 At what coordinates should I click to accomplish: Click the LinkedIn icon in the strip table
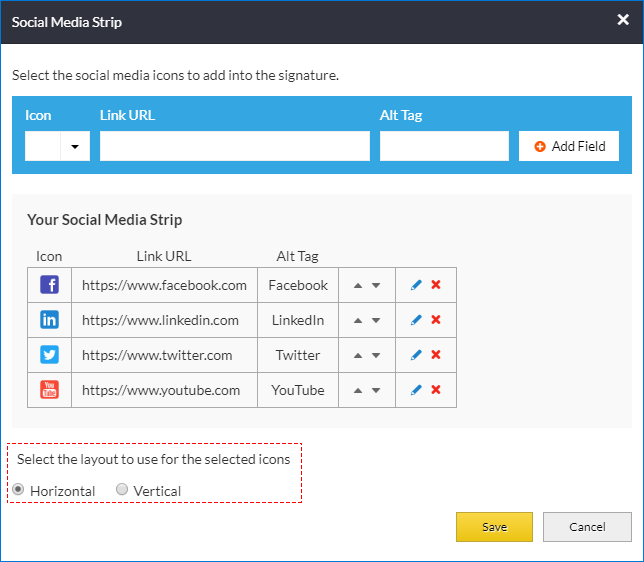(49, 320)
